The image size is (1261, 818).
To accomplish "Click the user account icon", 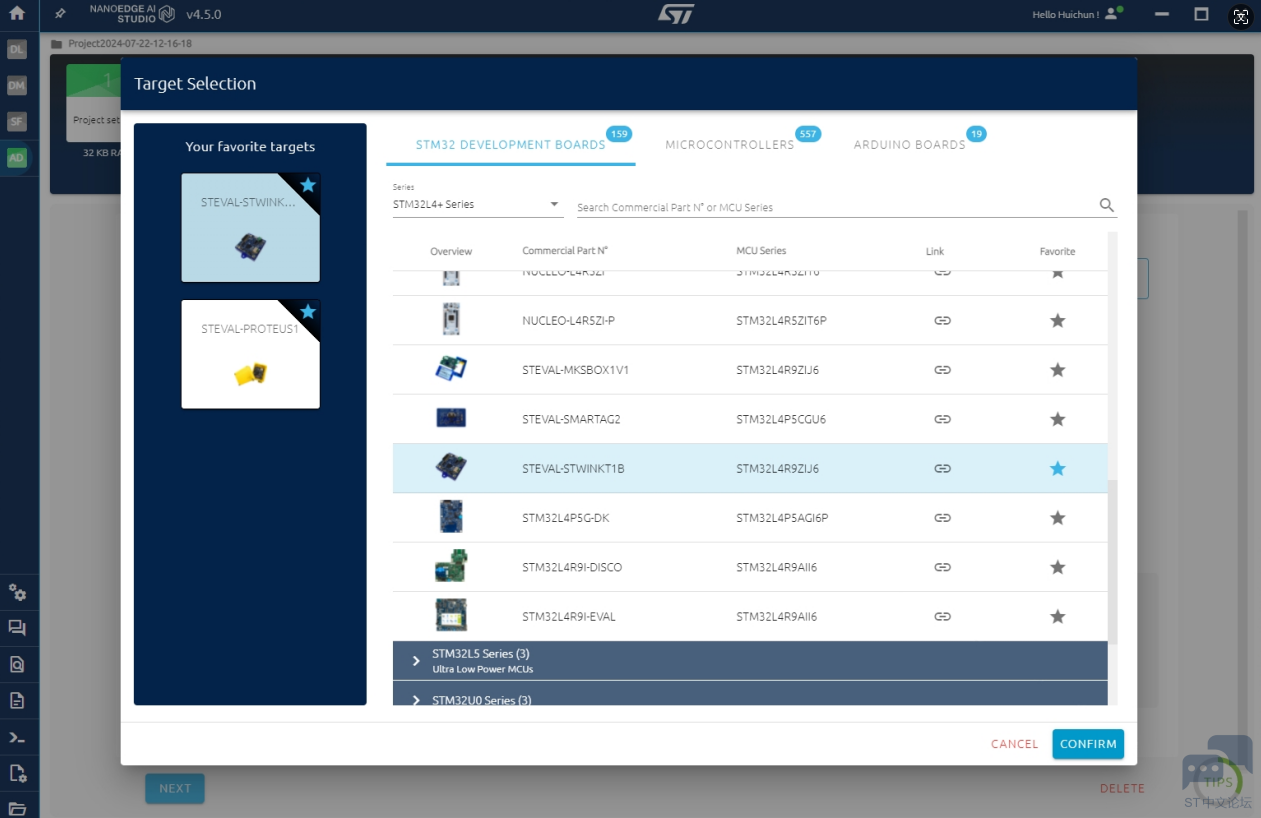I will pyautogui.click(x=1113, y=14).
